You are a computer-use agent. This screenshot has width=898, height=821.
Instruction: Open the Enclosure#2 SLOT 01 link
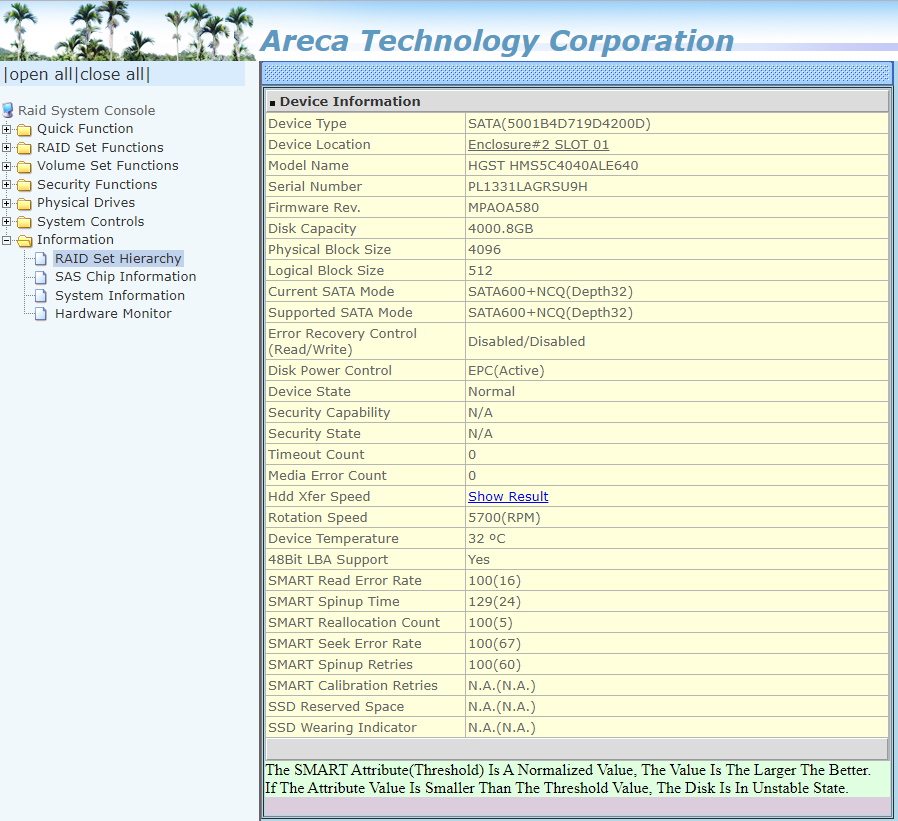(538, 145)
